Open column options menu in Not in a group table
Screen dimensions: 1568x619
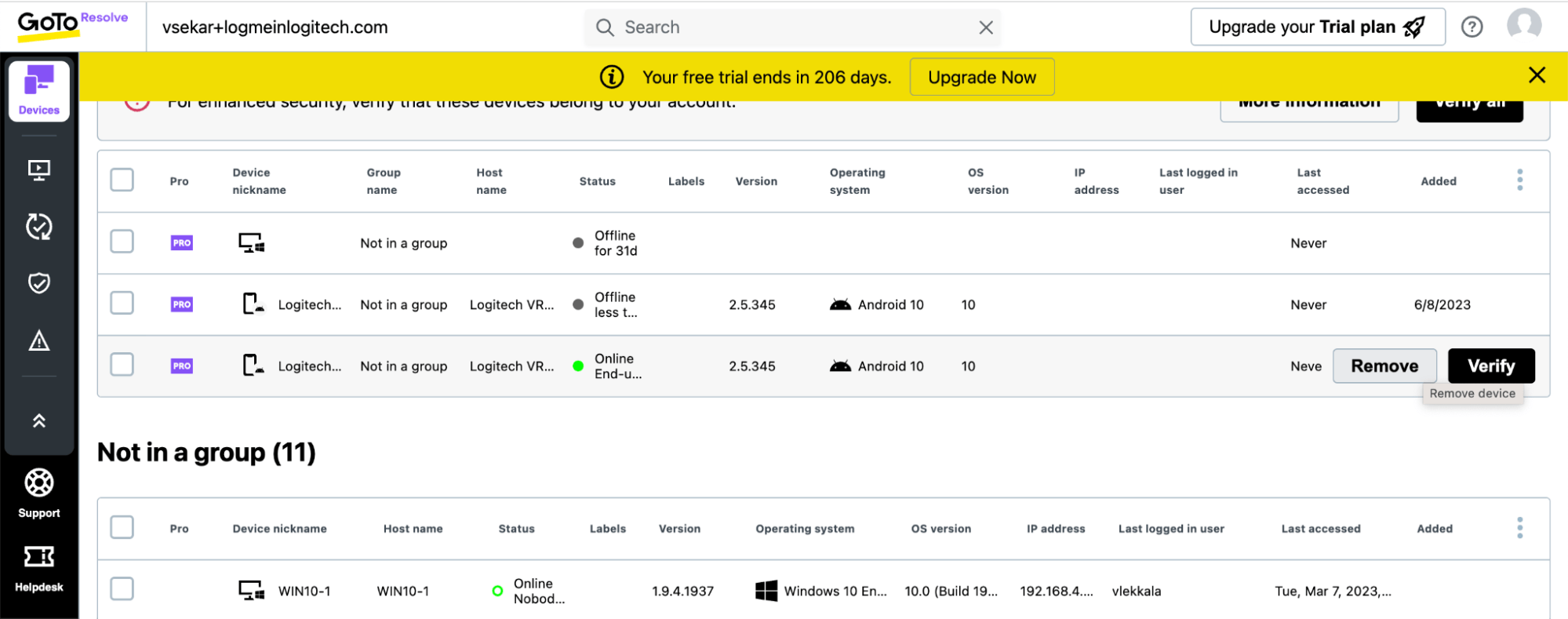pyautogui.click(x=1519, y=527)
